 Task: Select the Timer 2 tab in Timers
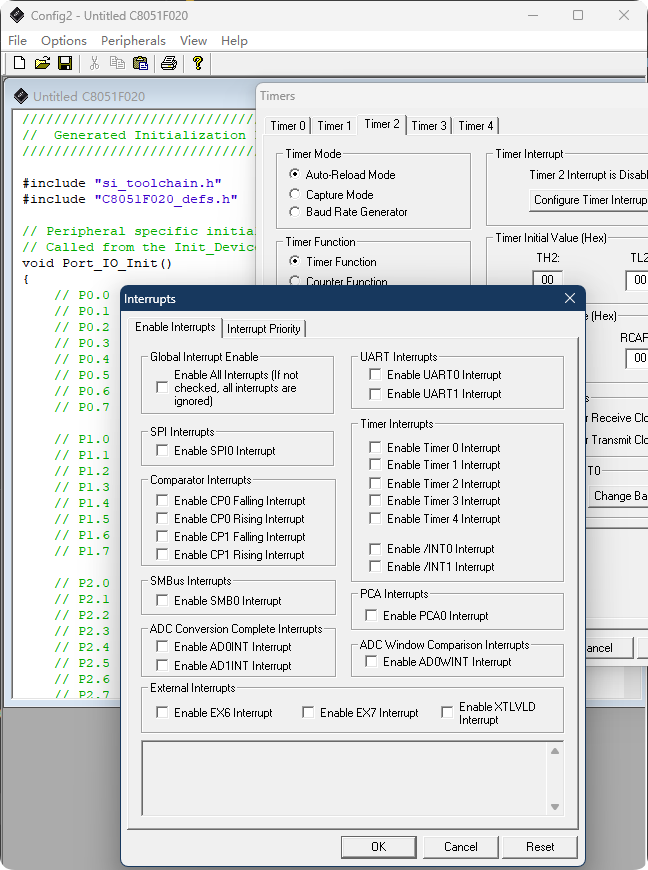point(382,124)
